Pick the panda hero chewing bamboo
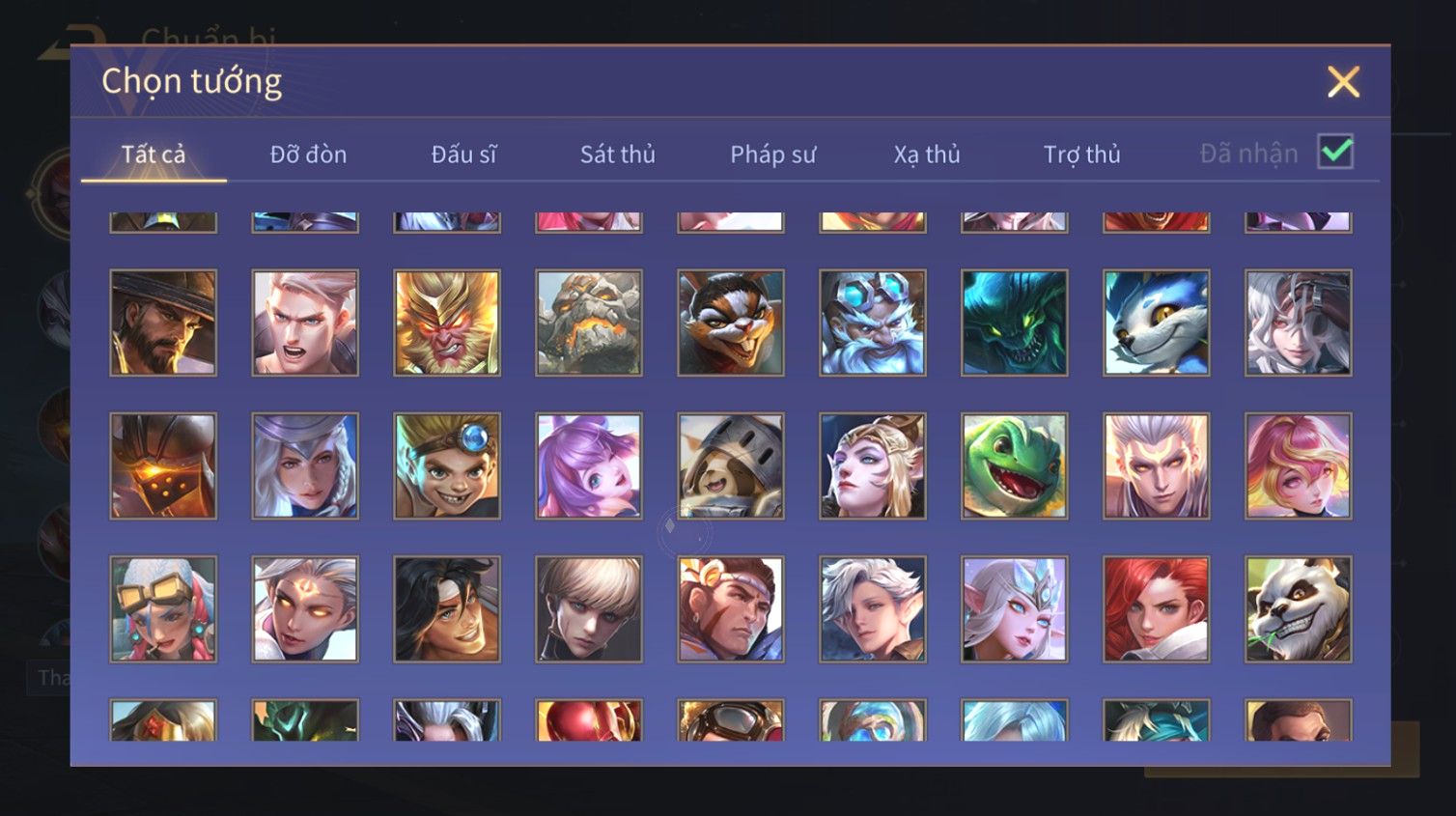This screenshot has height=816, width=1456. click(1298, 608)
